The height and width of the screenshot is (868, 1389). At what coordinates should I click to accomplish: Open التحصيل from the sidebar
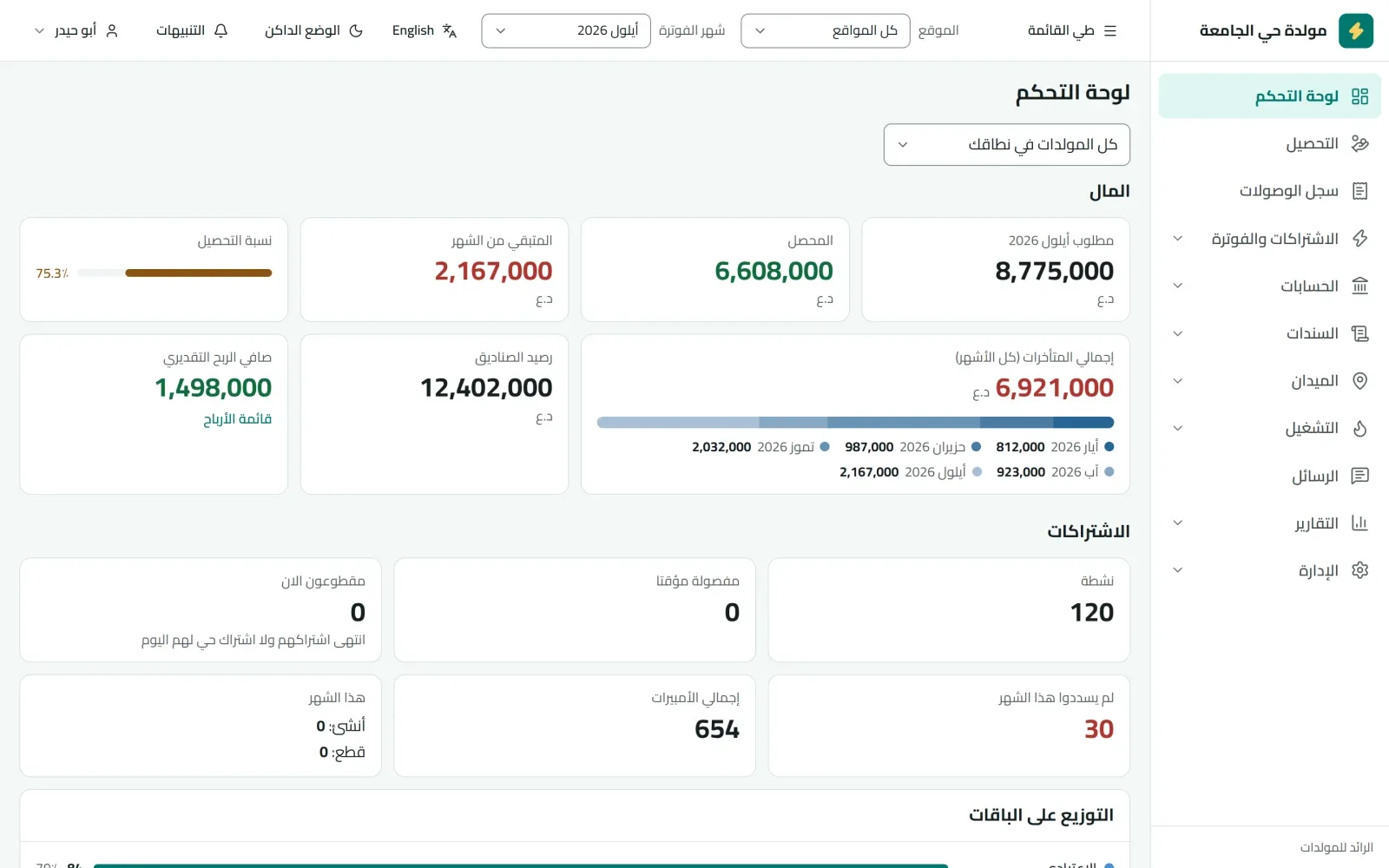pyautogui.click(x=1269, y=143)
